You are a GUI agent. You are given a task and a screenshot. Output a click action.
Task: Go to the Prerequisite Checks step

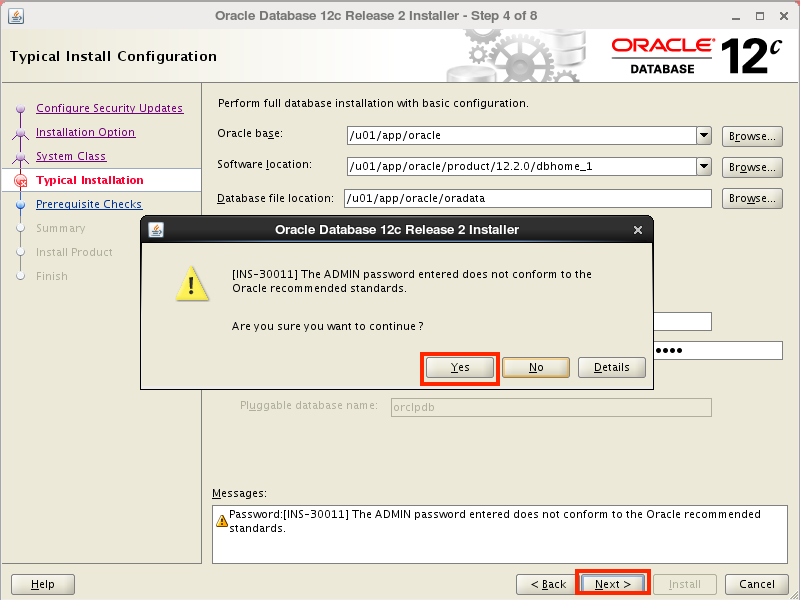tap(89, 204)
